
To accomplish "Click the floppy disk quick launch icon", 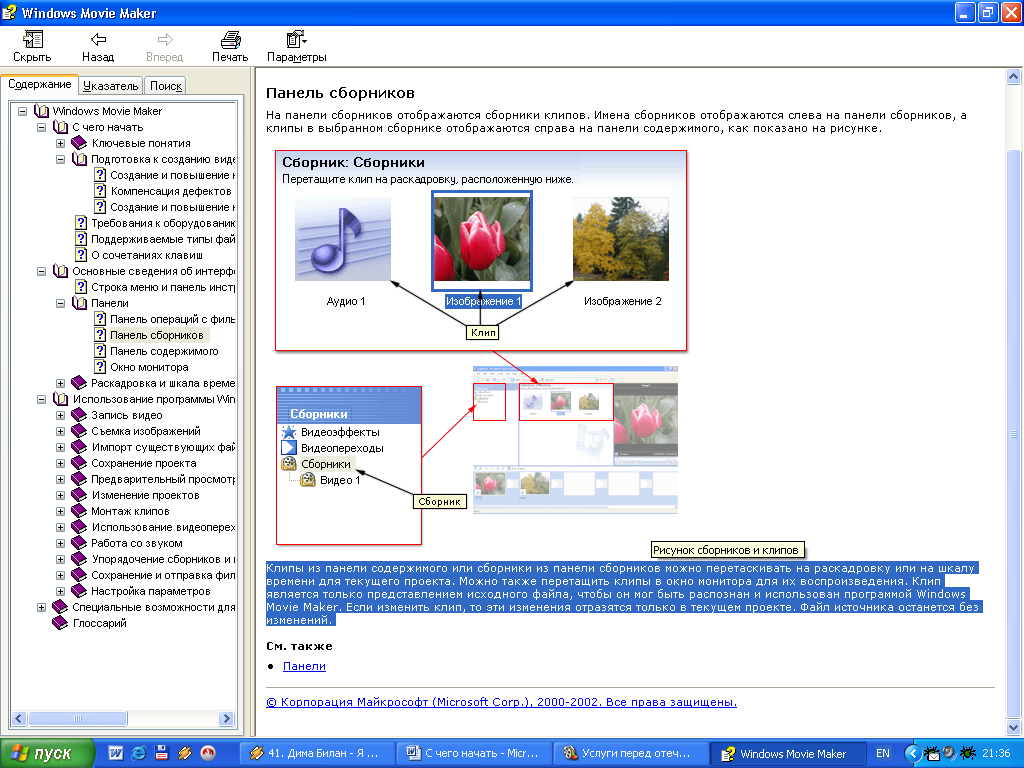I will pyautogui.click(x=161, y=753).
